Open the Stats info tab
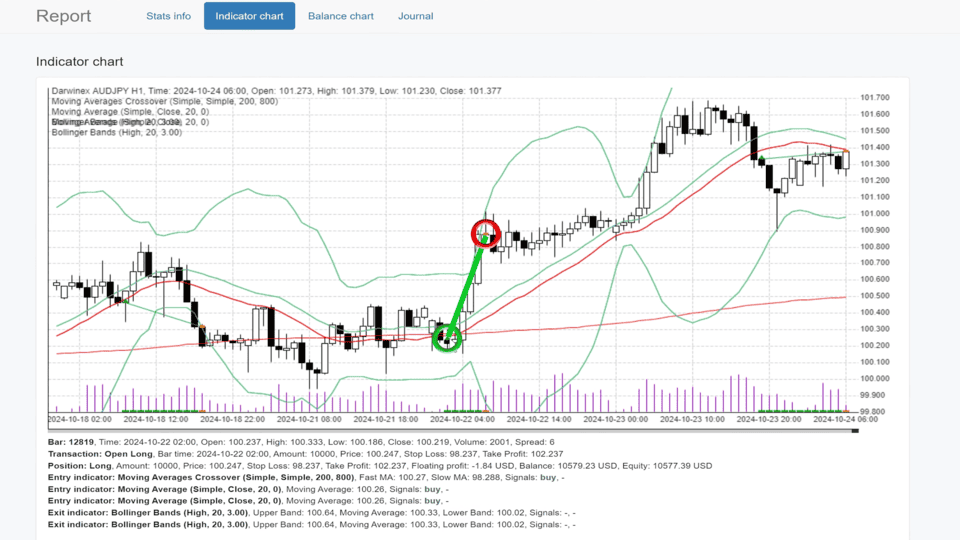 pos(168,16)
